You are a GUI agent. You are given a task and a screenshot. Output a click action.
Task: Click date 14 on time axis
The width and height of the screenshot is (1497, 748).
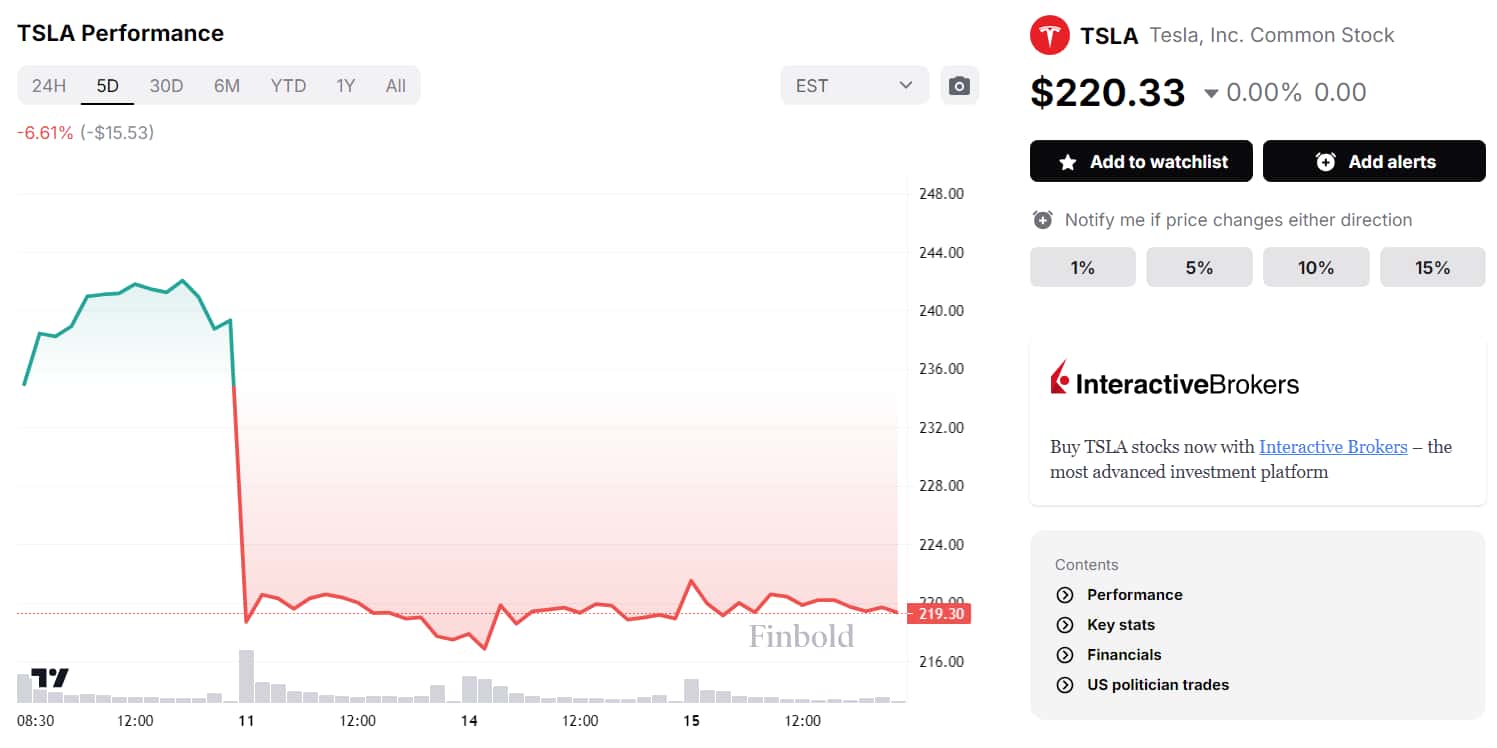[469, 721]
